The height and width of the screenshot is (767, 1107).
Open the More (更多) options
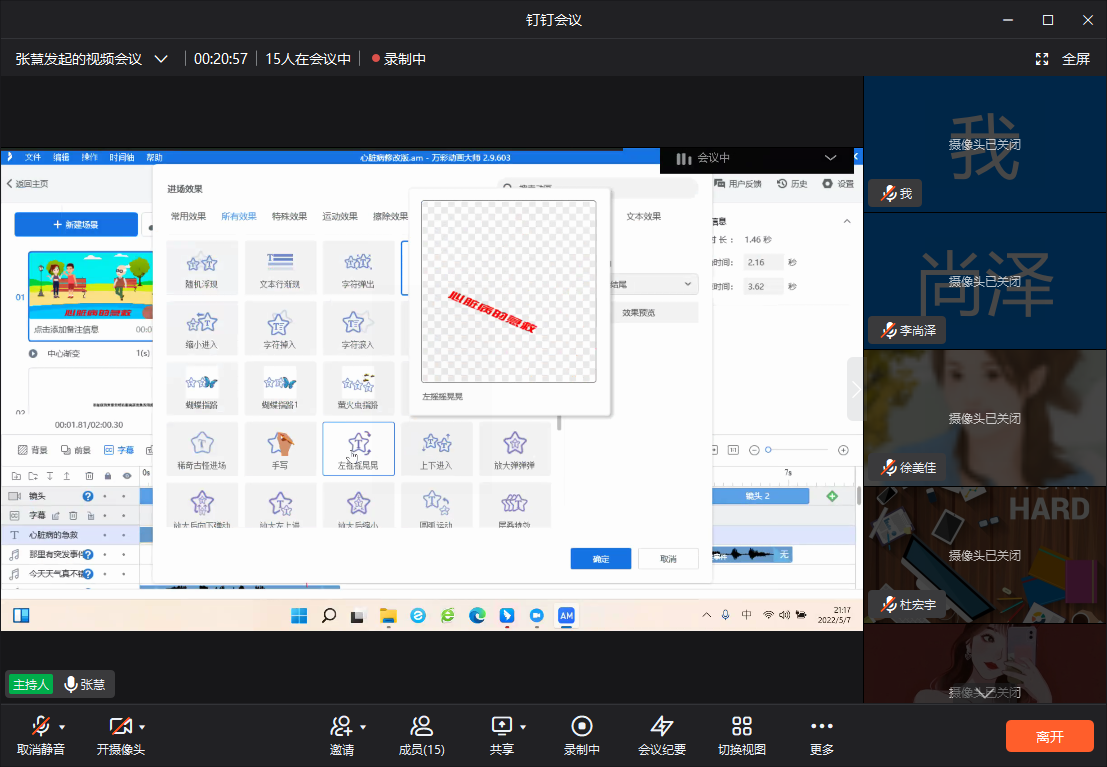[821, 726]
